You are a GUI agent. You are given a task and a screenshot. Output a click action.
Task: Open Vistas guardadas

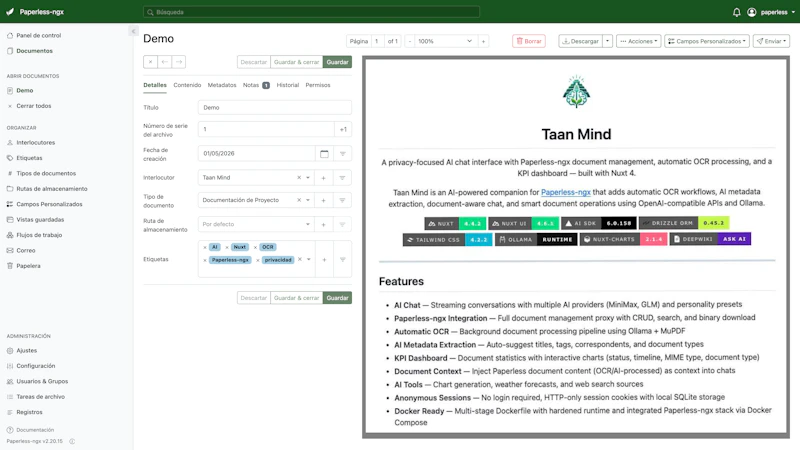point(35,219)
